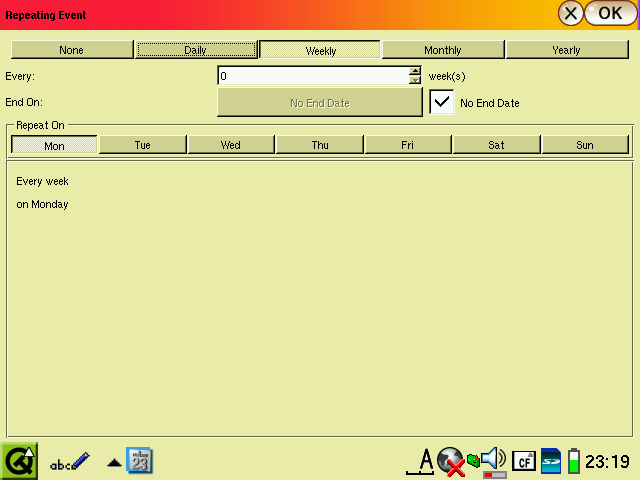
Task: Select None to disable repeating
Action: (x=72, y=50)
